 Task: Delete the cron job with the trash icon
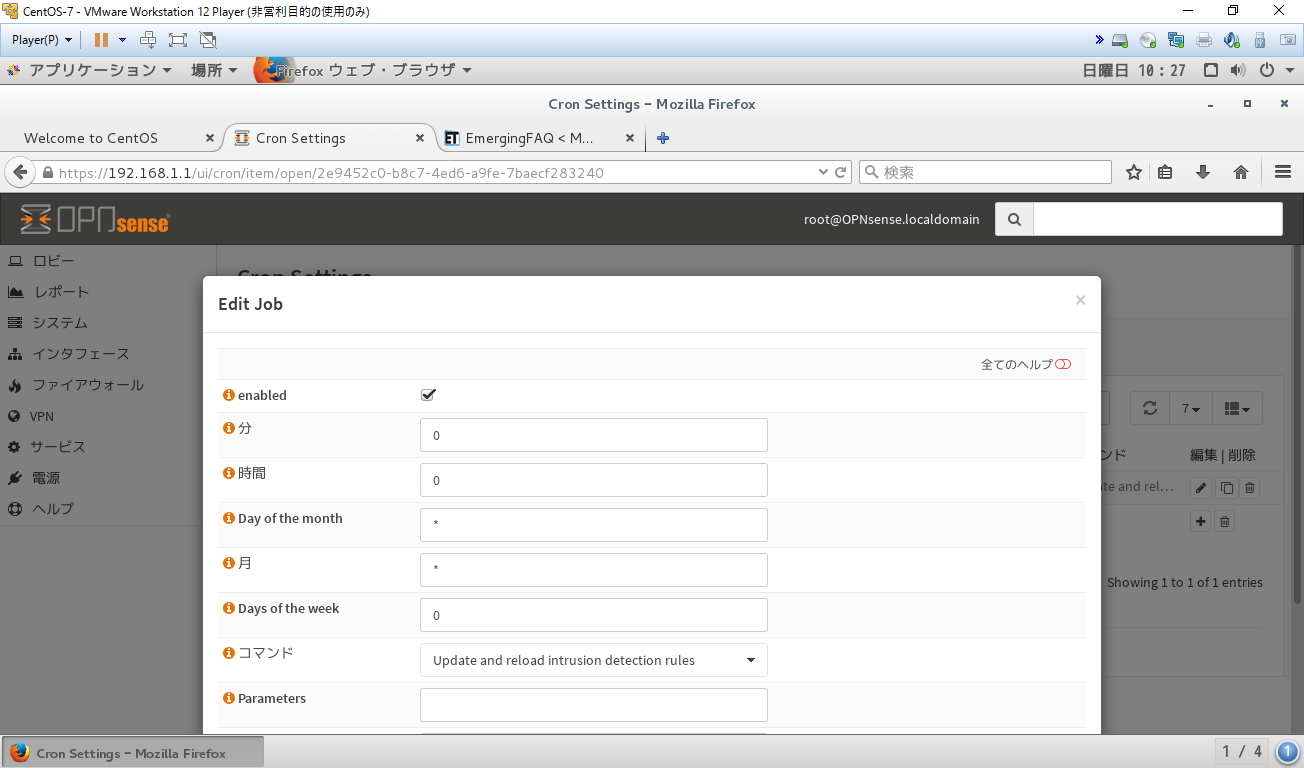(x=1249, y=487)
